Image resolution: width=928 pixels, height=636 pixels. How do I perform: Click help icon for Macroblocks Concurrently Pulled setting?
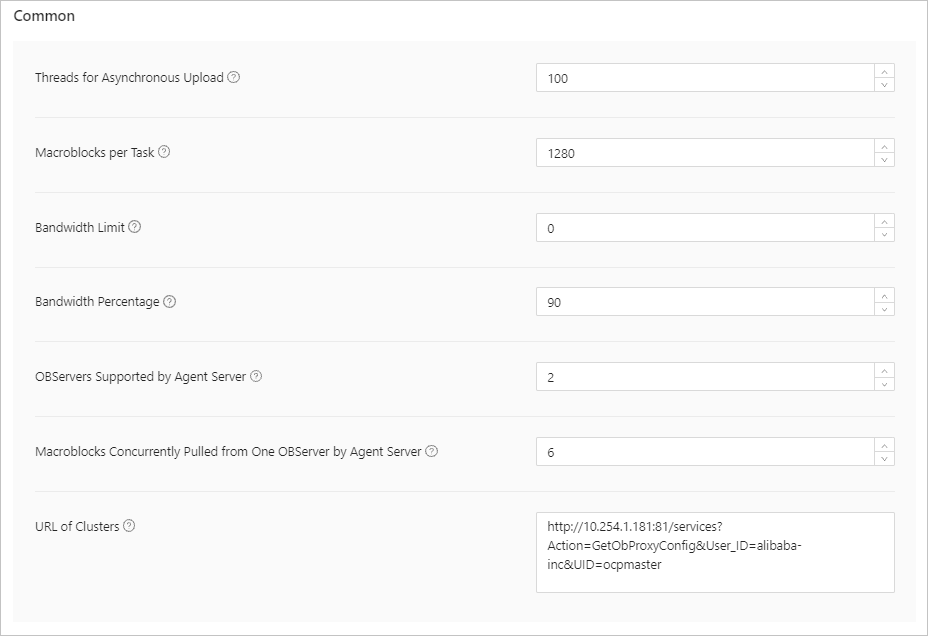point(432,451)
